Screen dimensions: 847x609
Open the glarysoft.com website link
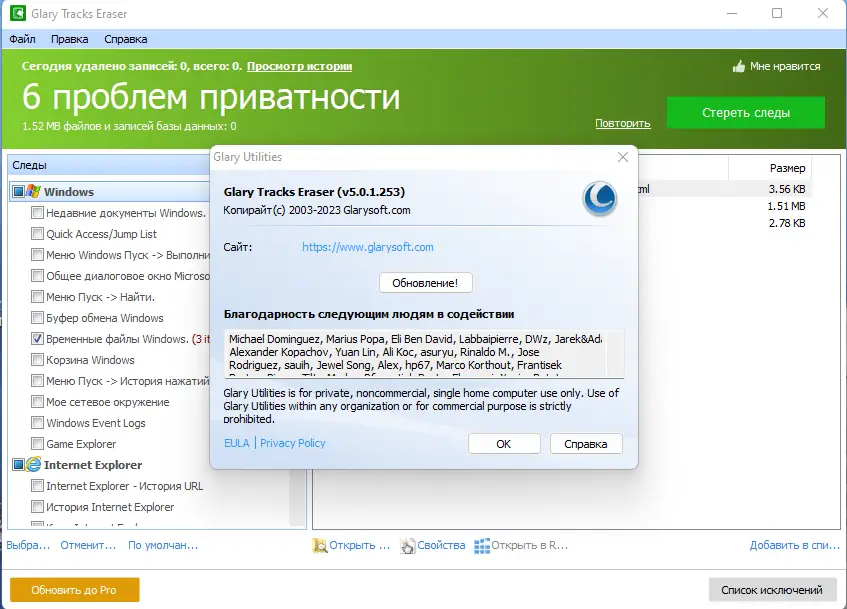click(x=368, y=247)
